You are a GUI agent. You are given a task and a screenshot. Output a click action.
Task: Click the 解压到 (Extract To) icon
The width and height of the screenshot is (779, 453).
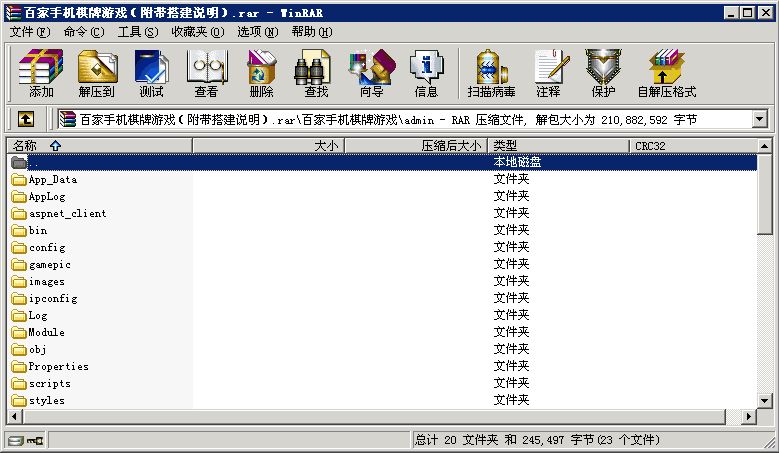96,75
